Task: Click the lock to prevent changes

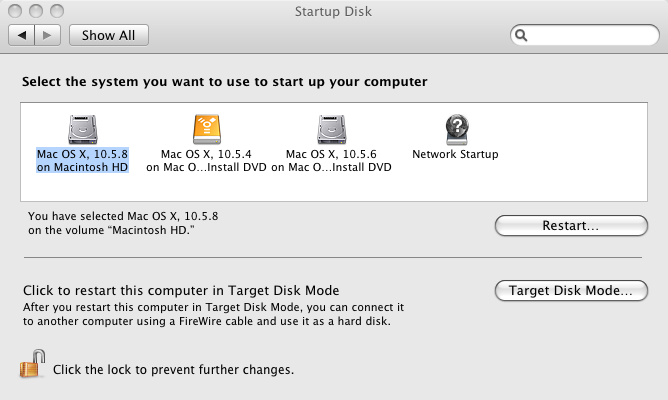Action: [x=32, y=364]
